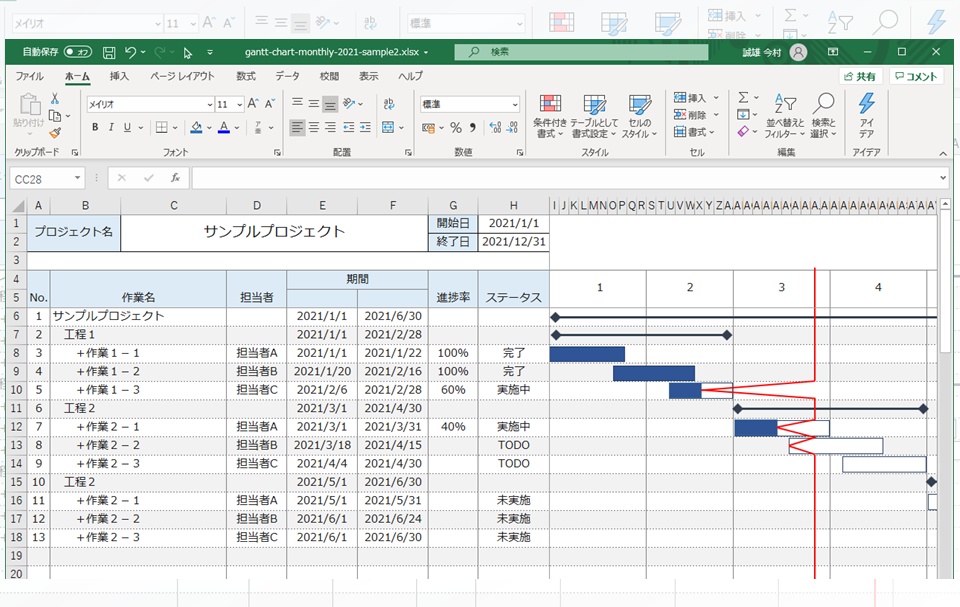Click the Paste clipboard icon
Image resolution: width=960 pixels, height=607 pixels.
[29, 105]
